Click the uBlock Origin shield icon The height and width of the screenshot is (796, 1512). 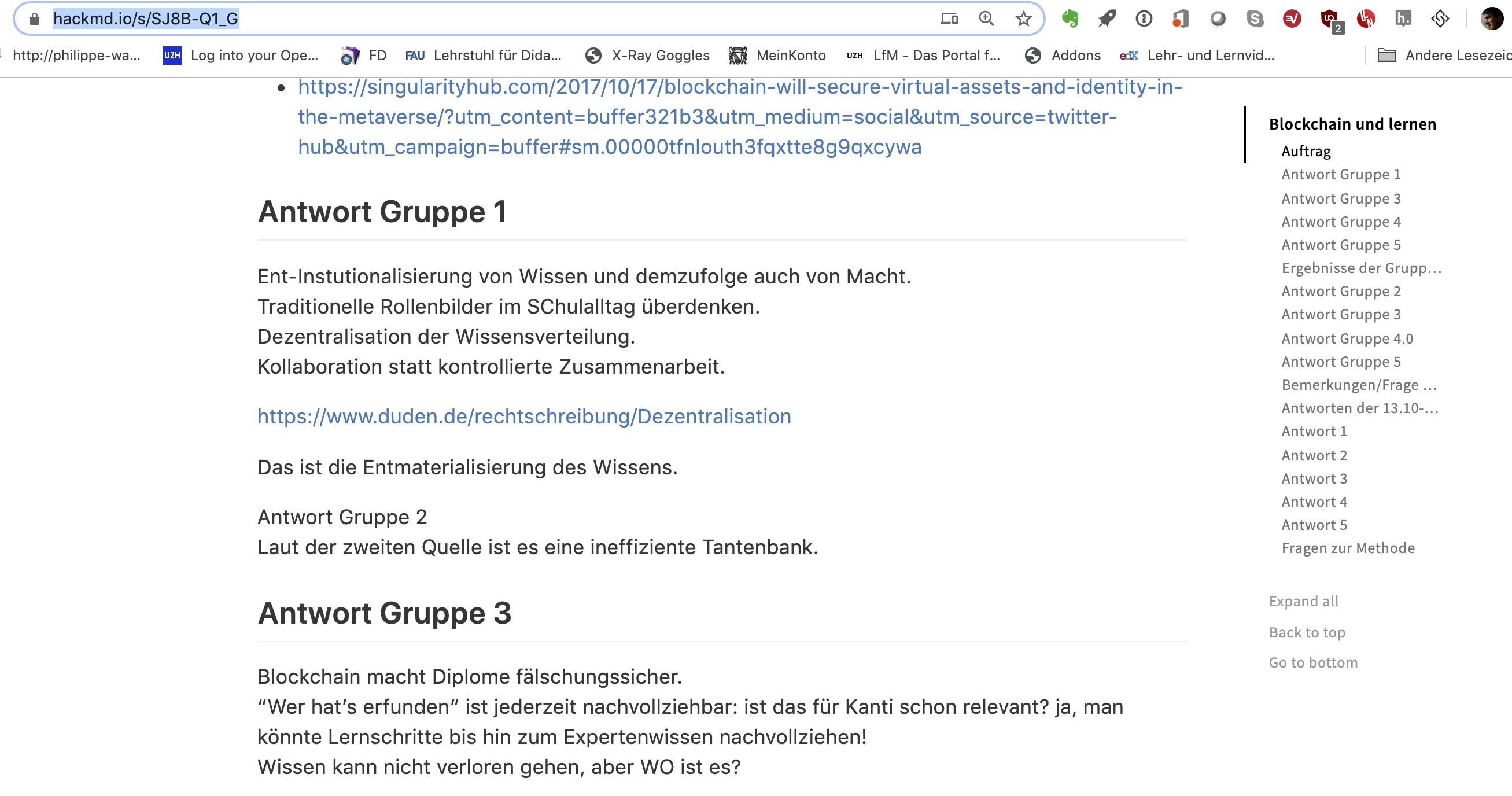(1329, 19)
